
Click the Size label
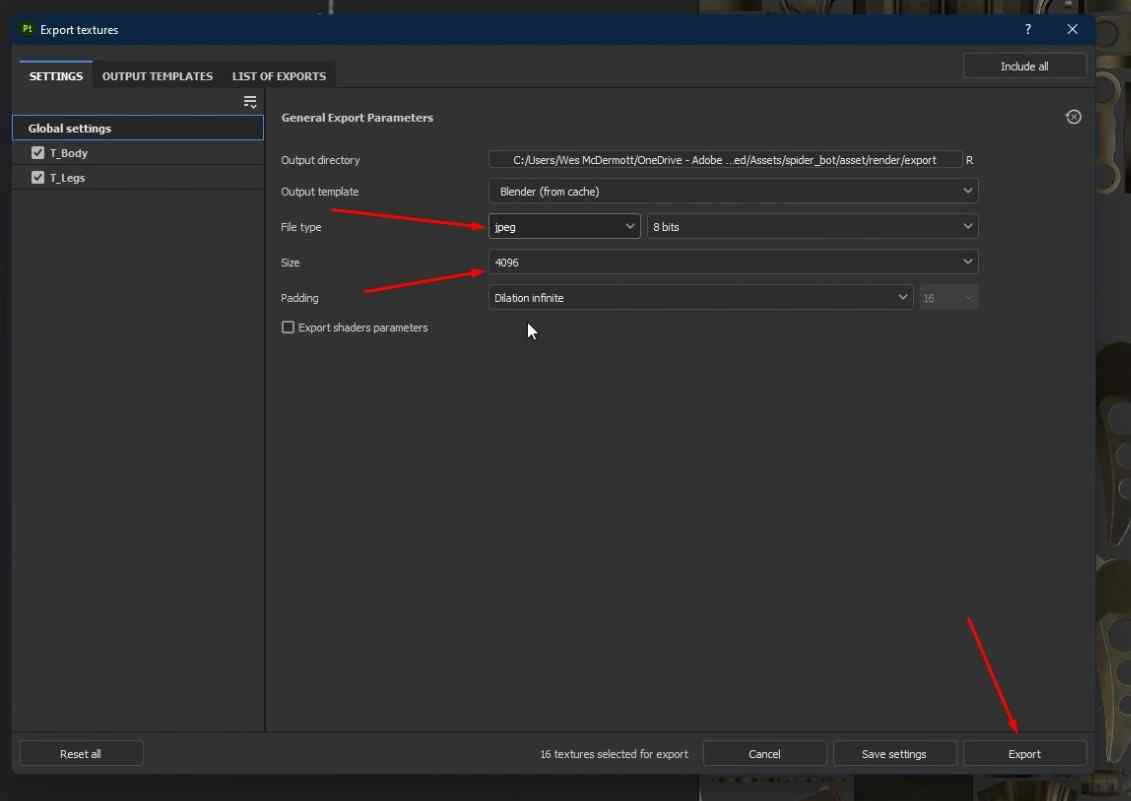coord(290,263)
